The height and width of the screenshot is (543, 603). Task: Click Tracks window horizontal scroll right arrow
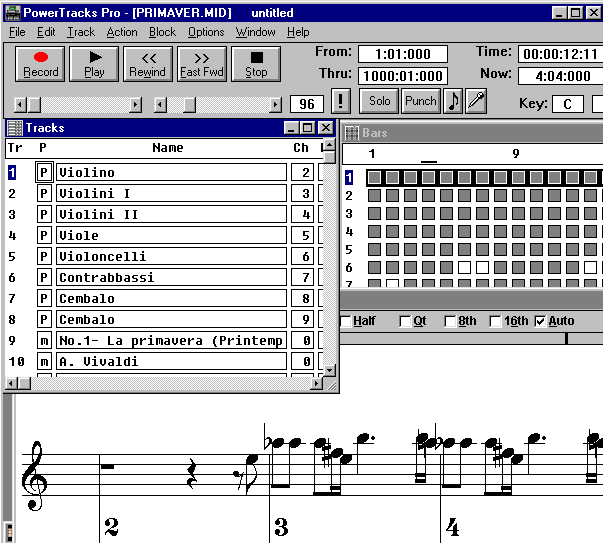pos(316,383)
